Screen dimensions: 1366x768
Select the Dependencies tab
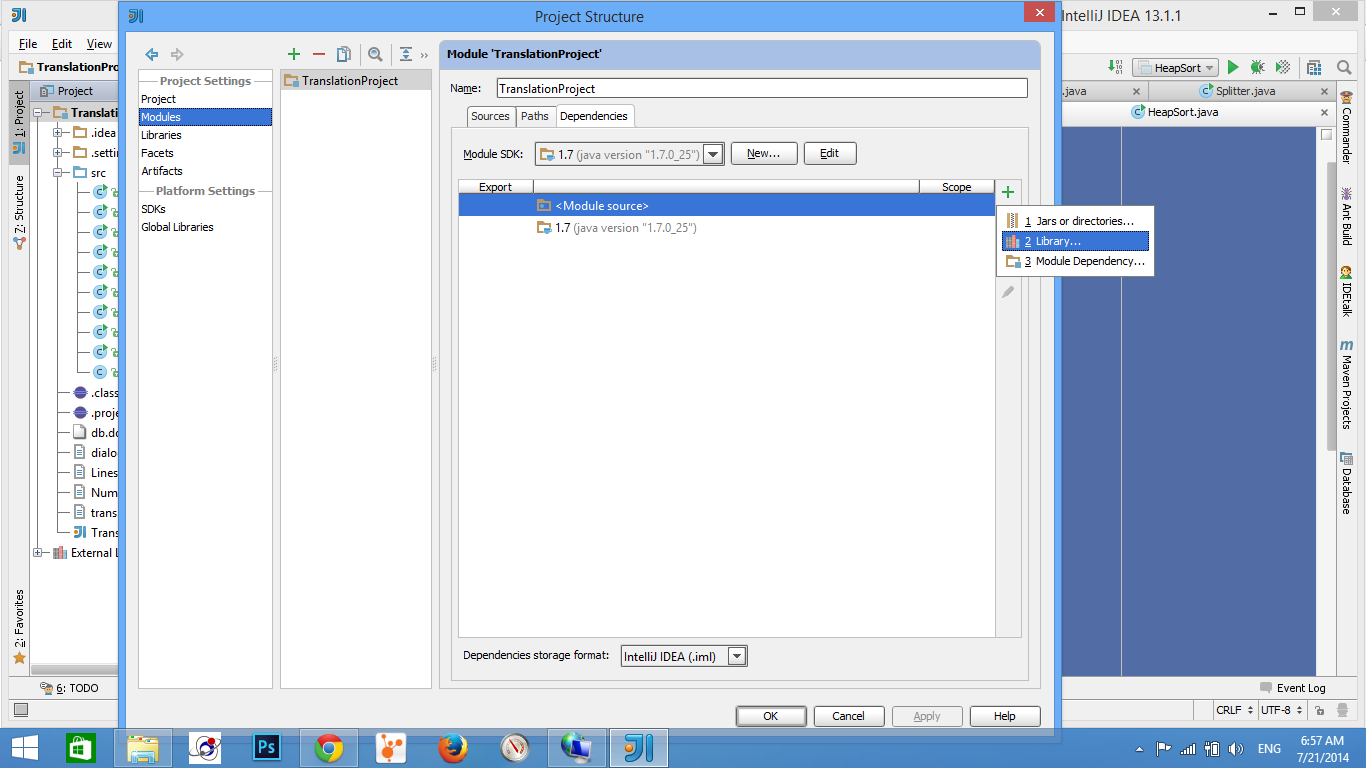click(x=594, y=116)
